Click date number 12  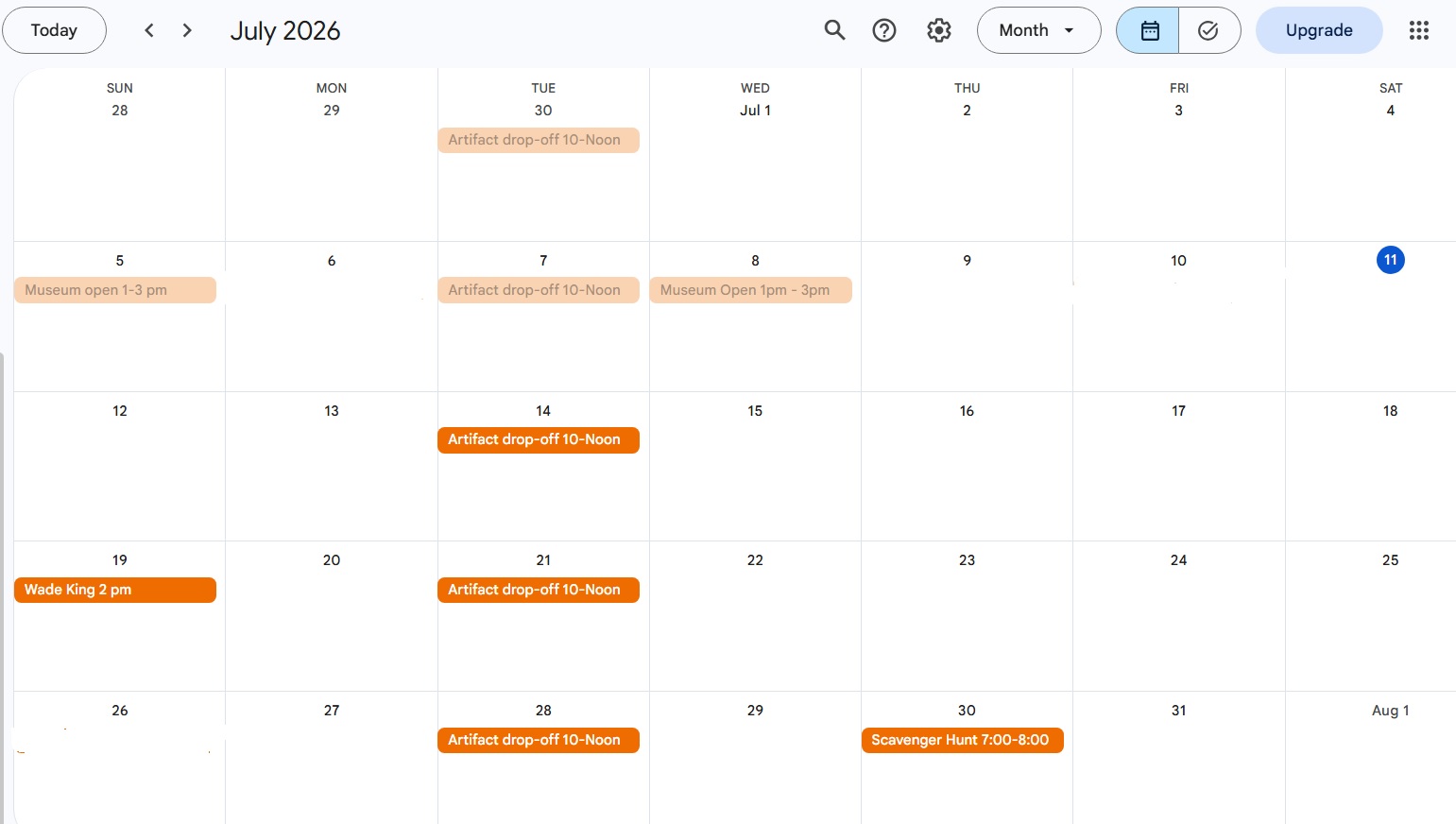pos(120,411)
